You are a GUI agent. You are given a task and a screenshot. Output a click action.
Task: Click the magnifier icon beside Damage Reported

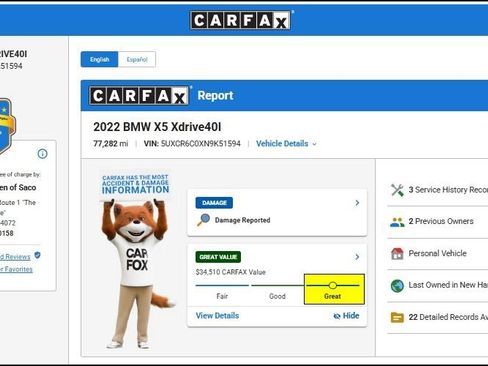pyautogui.click(x=203, y=220)
